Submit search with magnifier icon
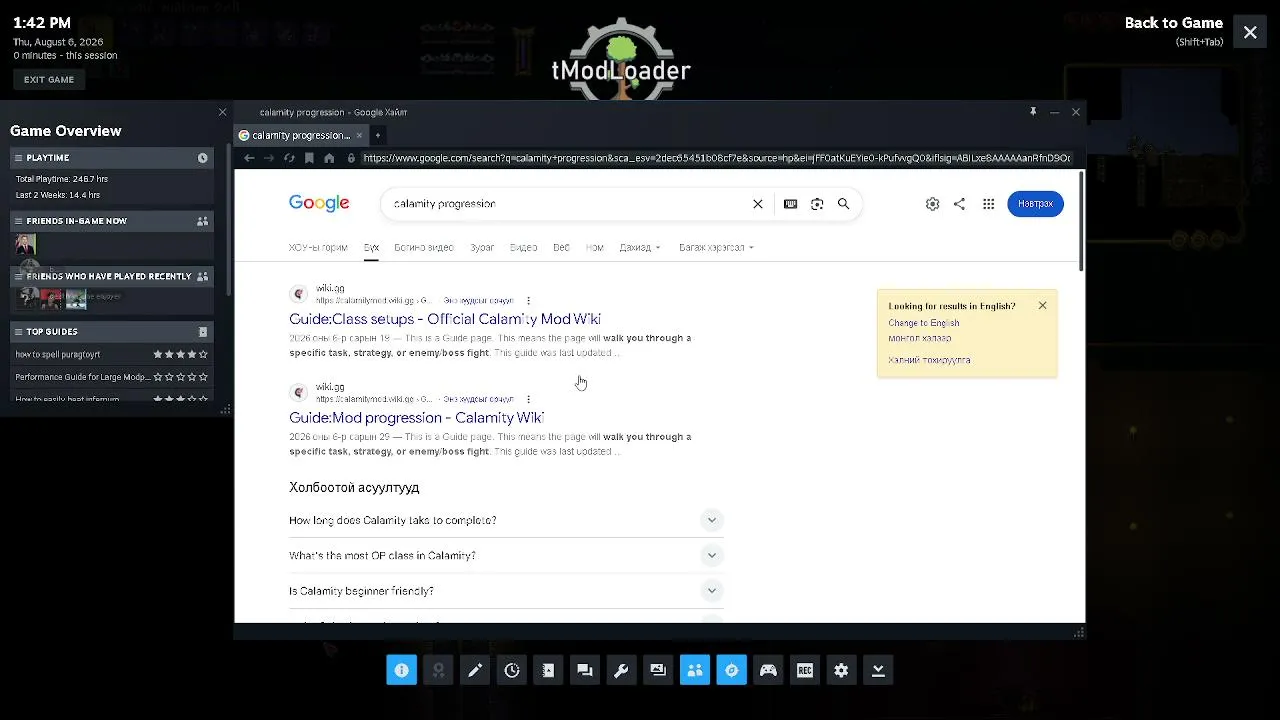Image resolution: width=1280 pixels, height=720 pixels. click(844, 204)
